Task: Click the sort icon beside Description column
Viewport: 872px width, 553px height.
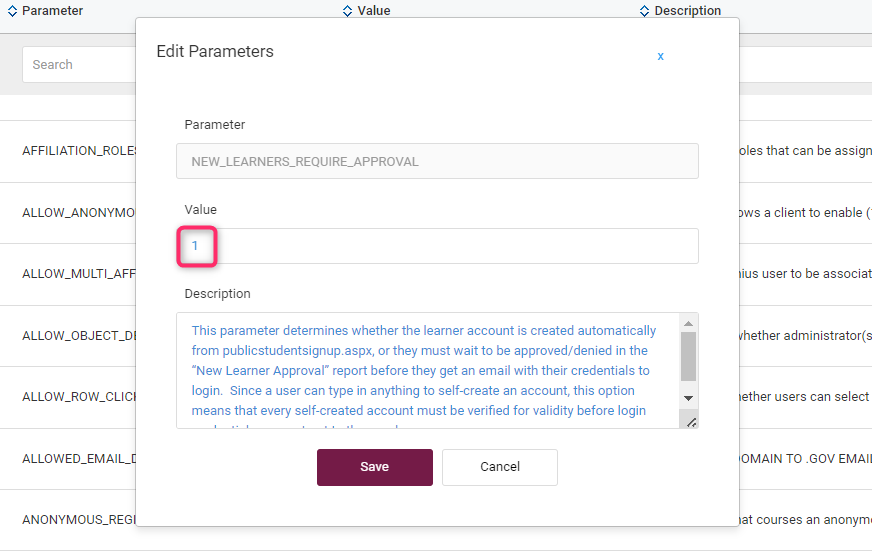Action: click(645, 11)
